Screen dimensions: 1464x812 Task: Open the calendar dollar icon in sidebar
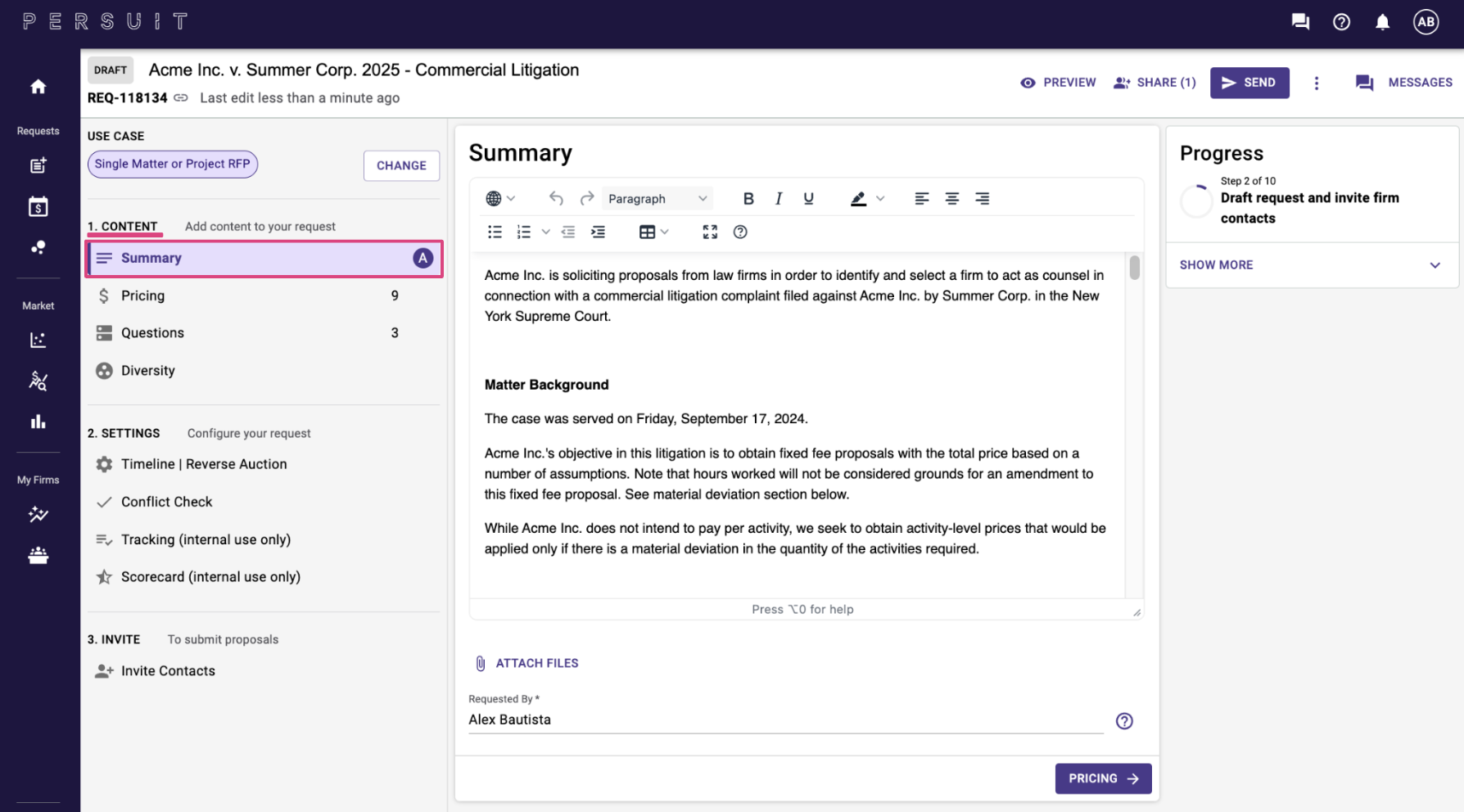[x=38, y=207]
